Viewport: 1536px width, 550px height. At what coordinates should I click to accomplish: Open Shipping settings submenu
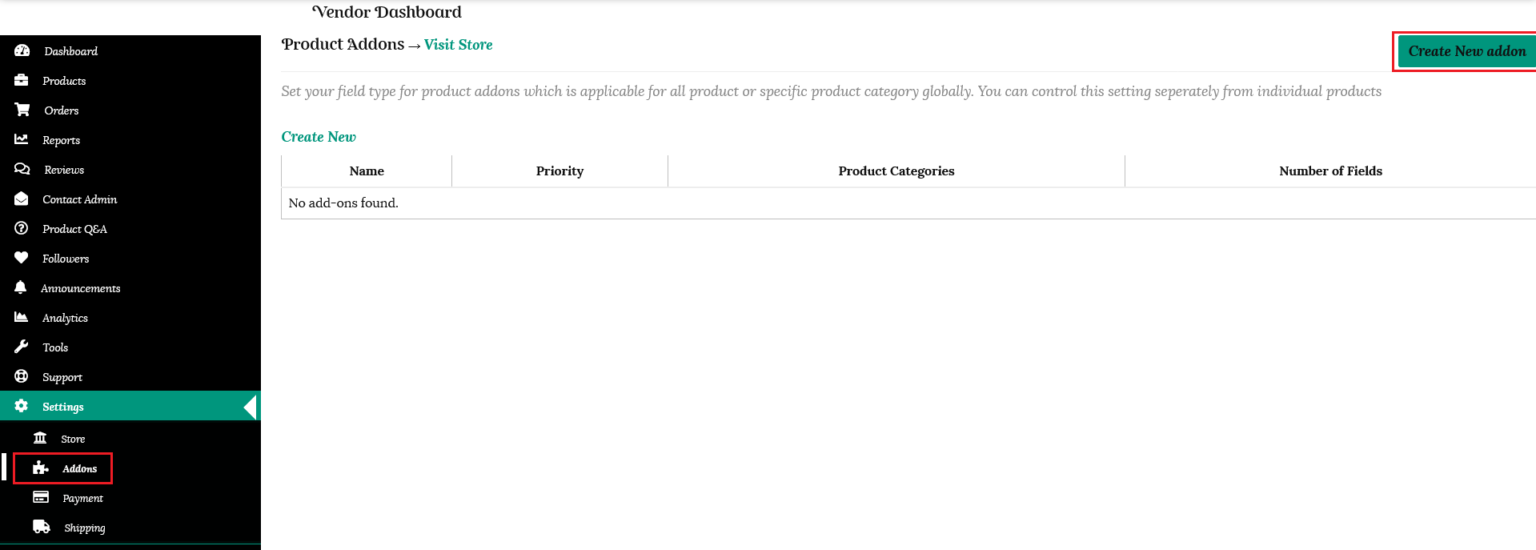point(84,528)
